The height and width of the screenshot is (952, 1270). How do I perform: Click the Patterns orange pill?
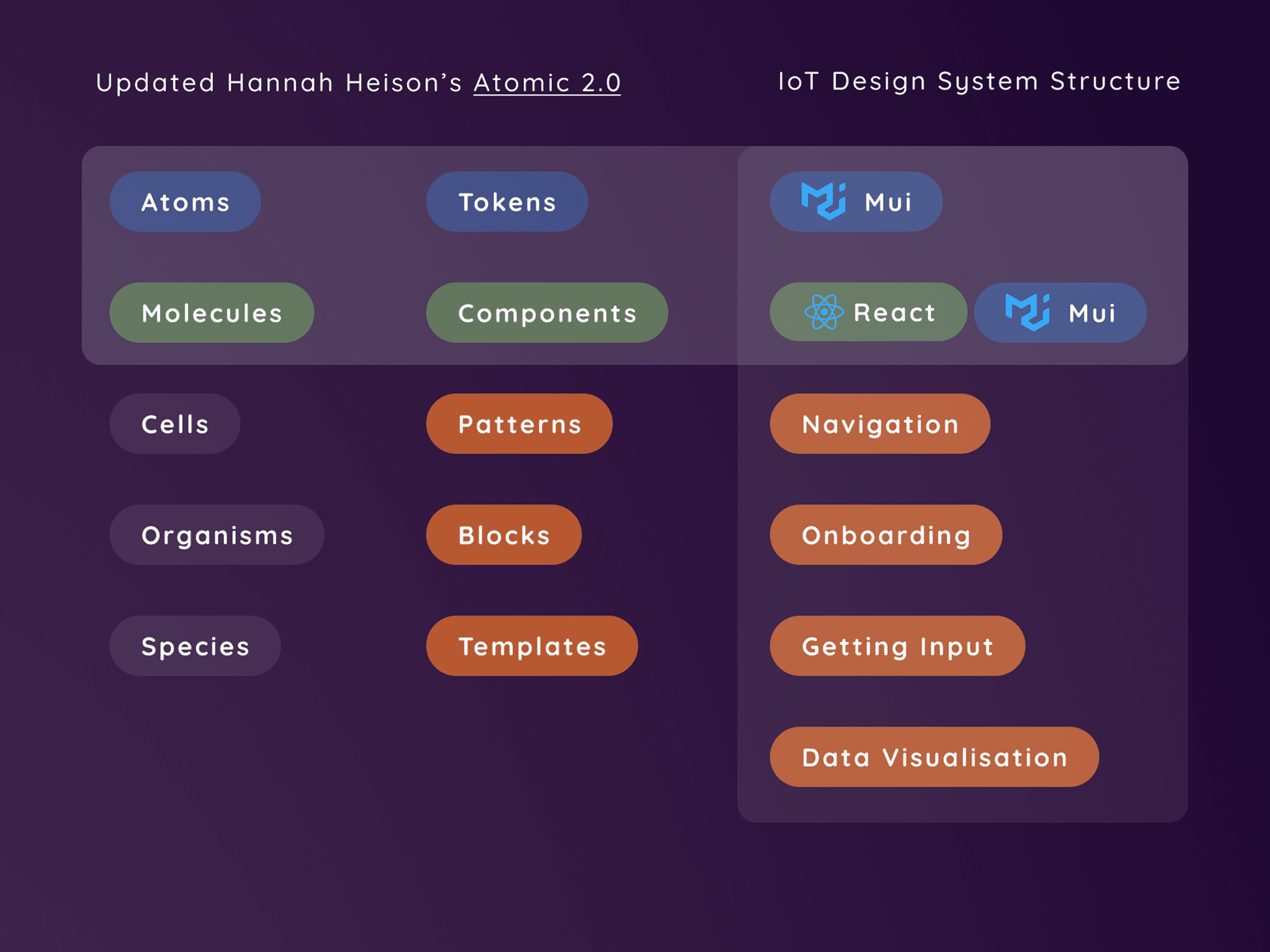coord(519,424)
